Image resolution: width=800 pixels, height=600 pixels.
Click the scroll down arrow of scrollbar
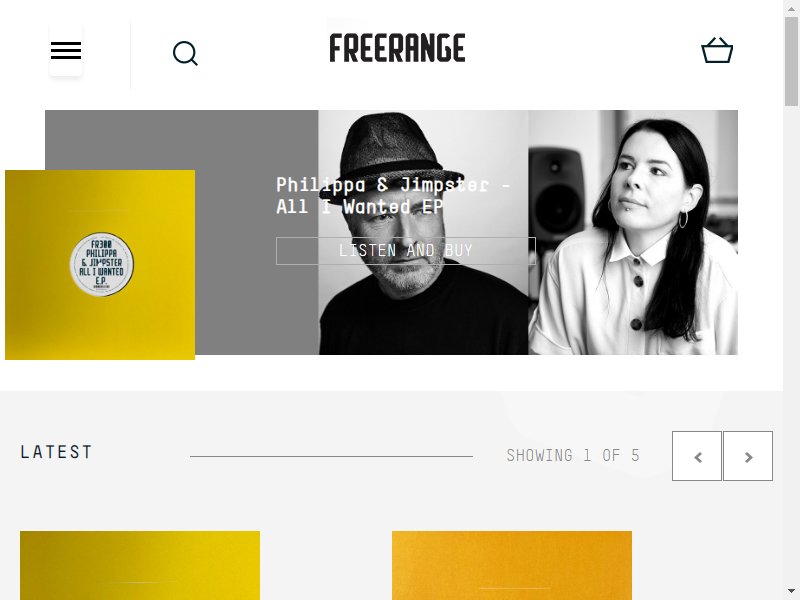click(x=791, y=592)
